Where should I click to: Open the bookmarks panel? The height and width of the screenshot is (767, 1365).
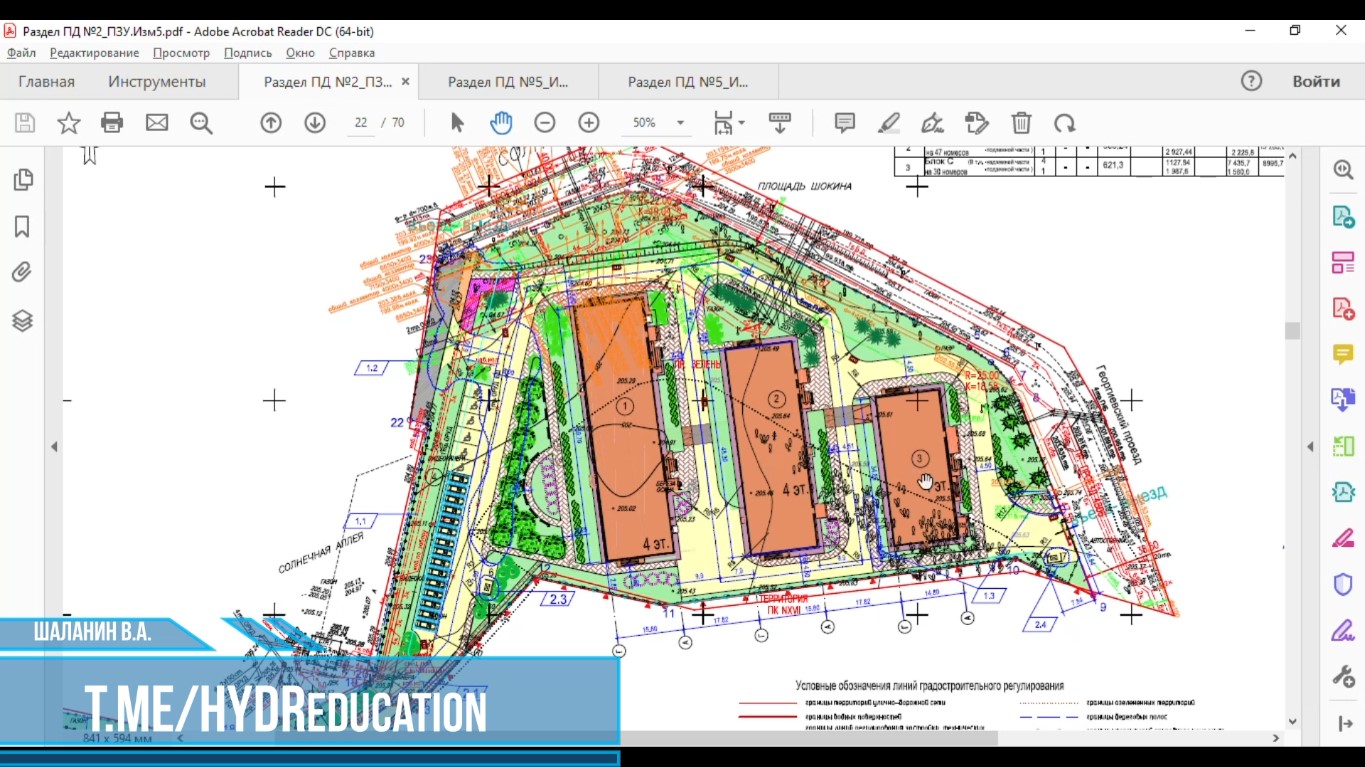[22, 227]
